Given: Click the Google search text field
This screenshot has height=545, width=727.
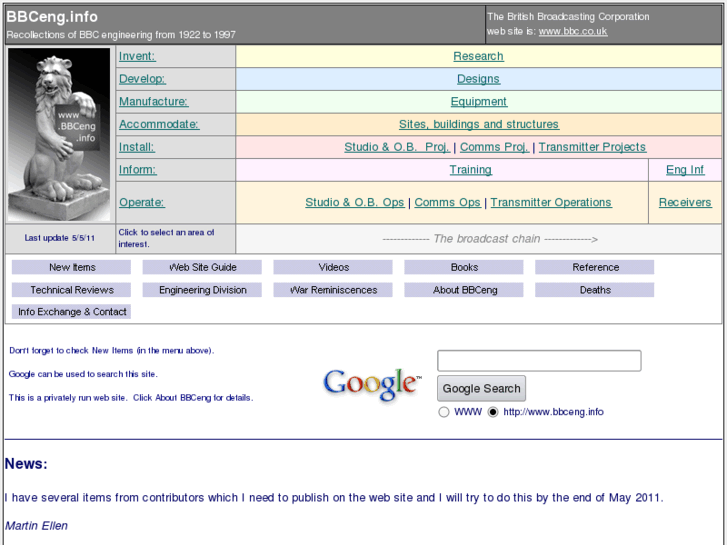Looking at the screenshot, I should 539,360.
